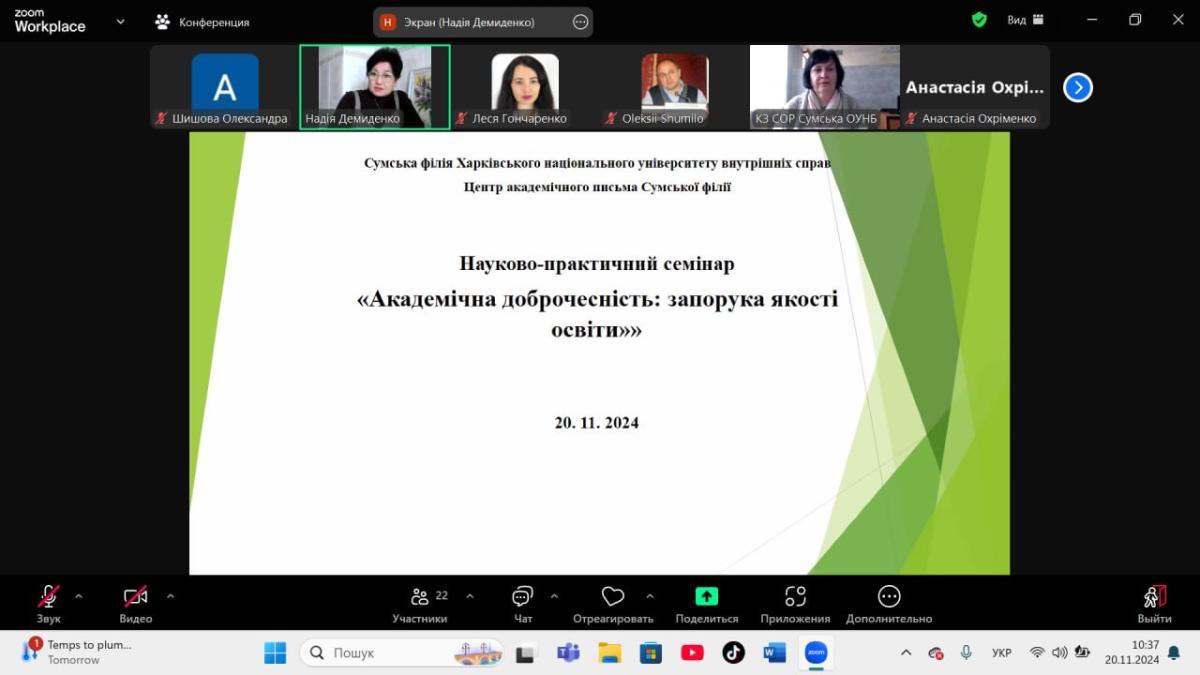Open Приложения apps menu
This screenshot has height=675, width=1200.
(795, 604)
